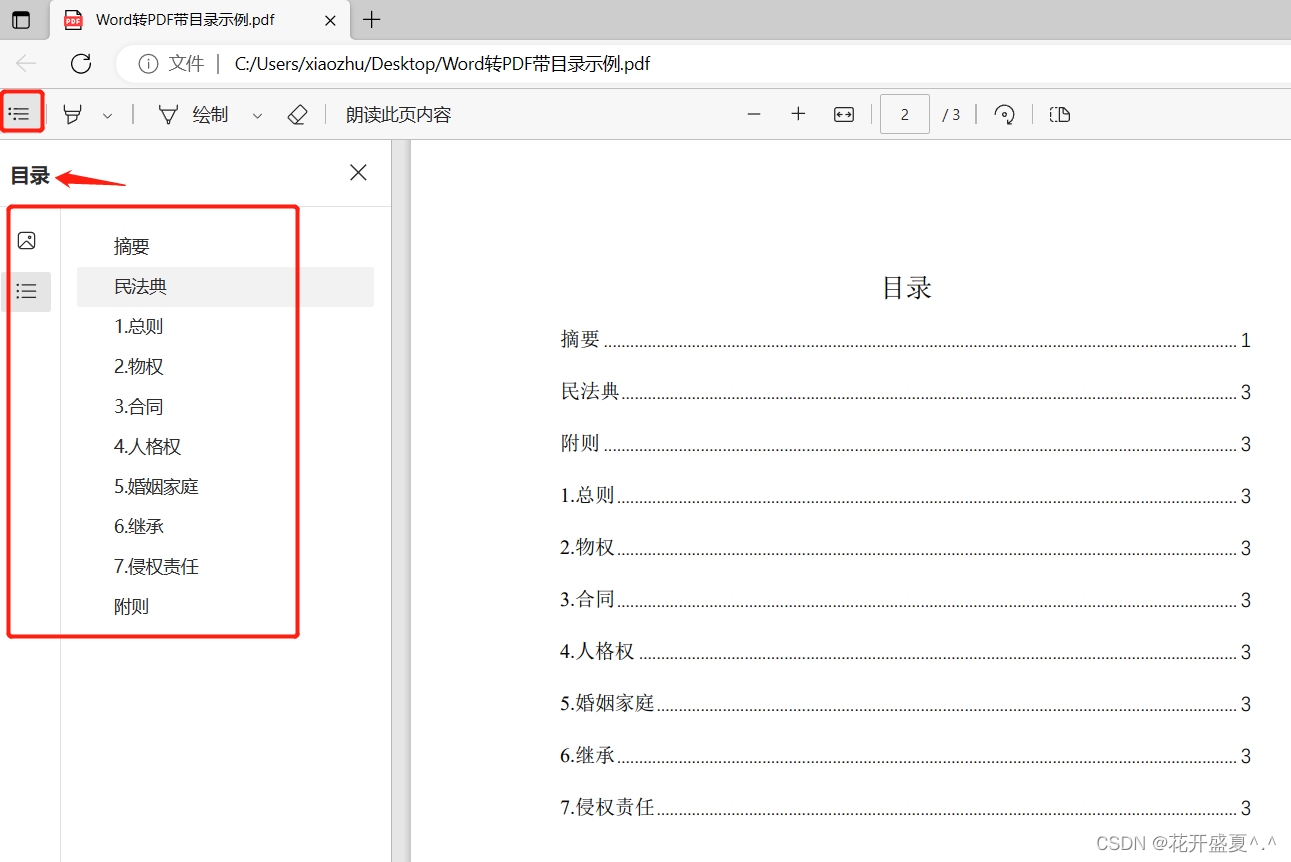Click the page view layout icon
This screenshot has height=862, width=1291.
pos(1060,115)
